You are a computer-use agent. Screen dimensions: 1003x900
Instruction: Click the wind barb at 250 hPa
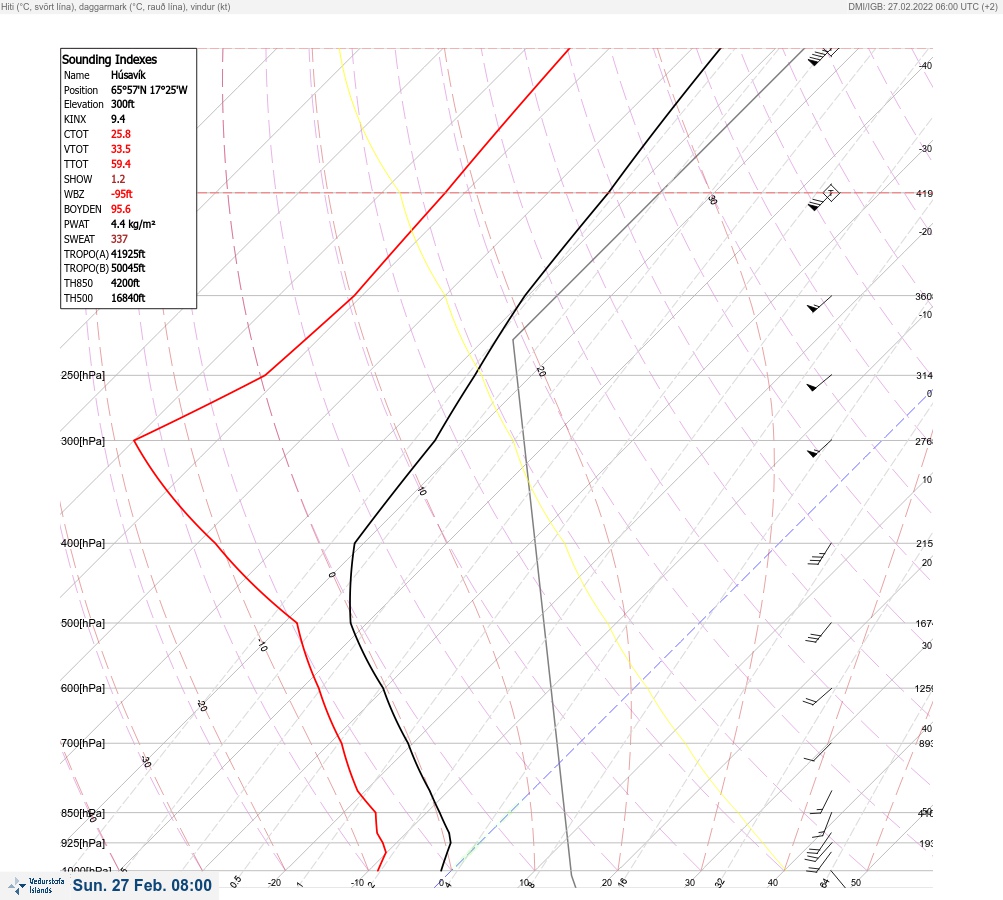[819, 383]
